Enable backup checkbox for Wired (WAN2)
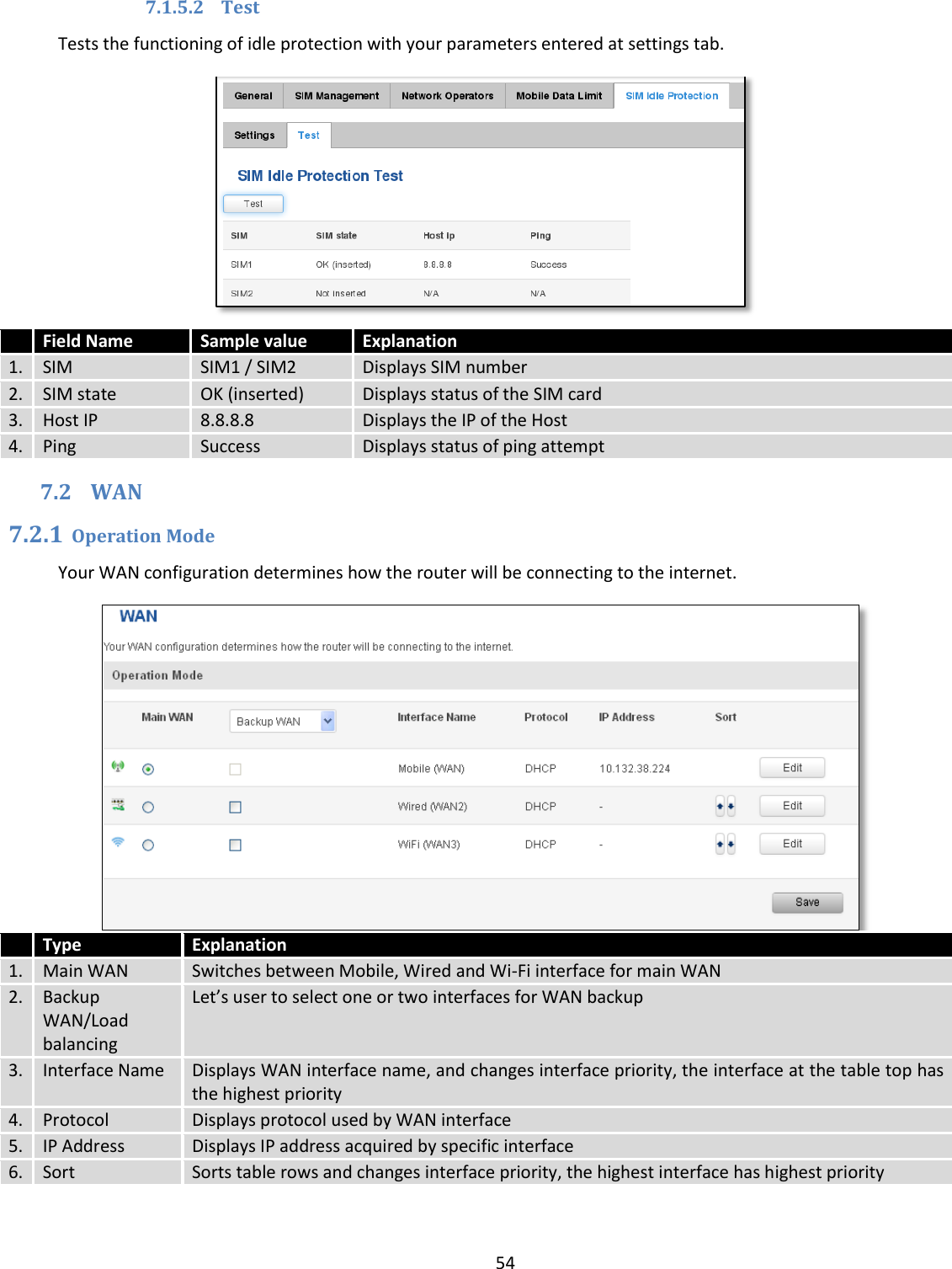The width and height of the screenshot is (952, 1269). pyautogui.click(x=234, y=805)
